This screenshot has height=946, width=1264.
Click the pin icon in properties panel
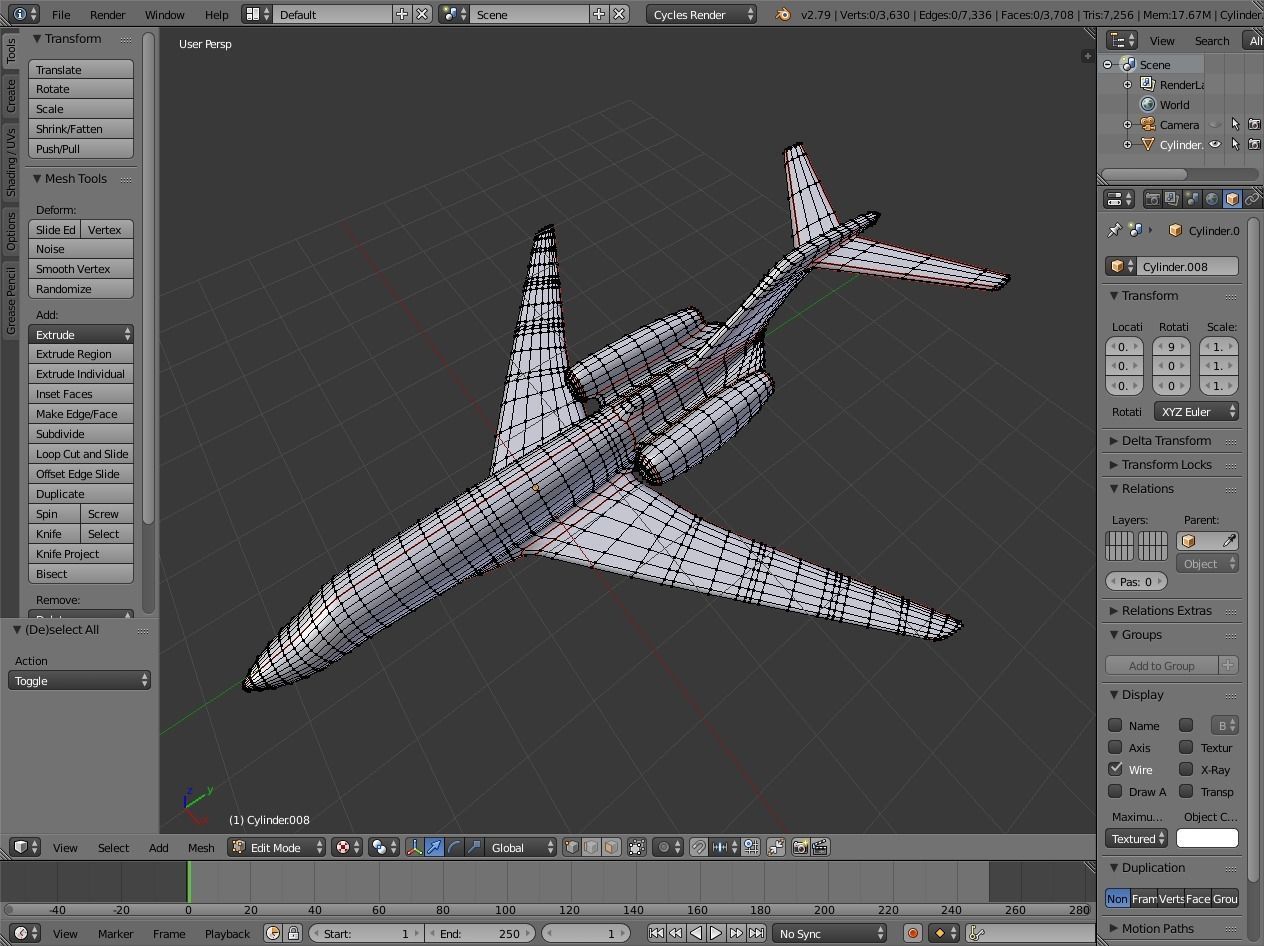[x=1114, y=230]
